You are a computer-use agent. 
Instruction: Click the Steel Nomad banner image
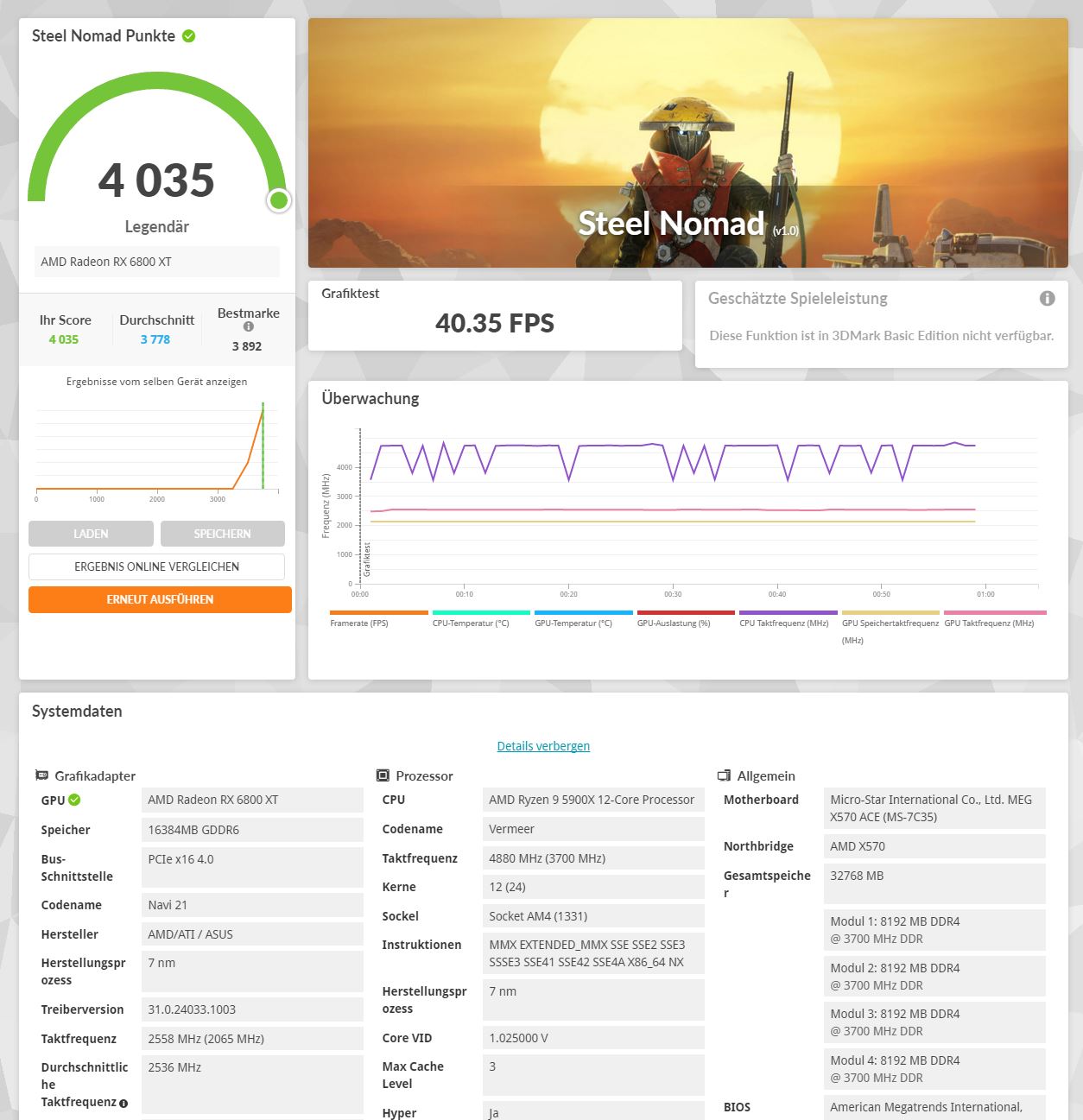click(x=688, y=142)
